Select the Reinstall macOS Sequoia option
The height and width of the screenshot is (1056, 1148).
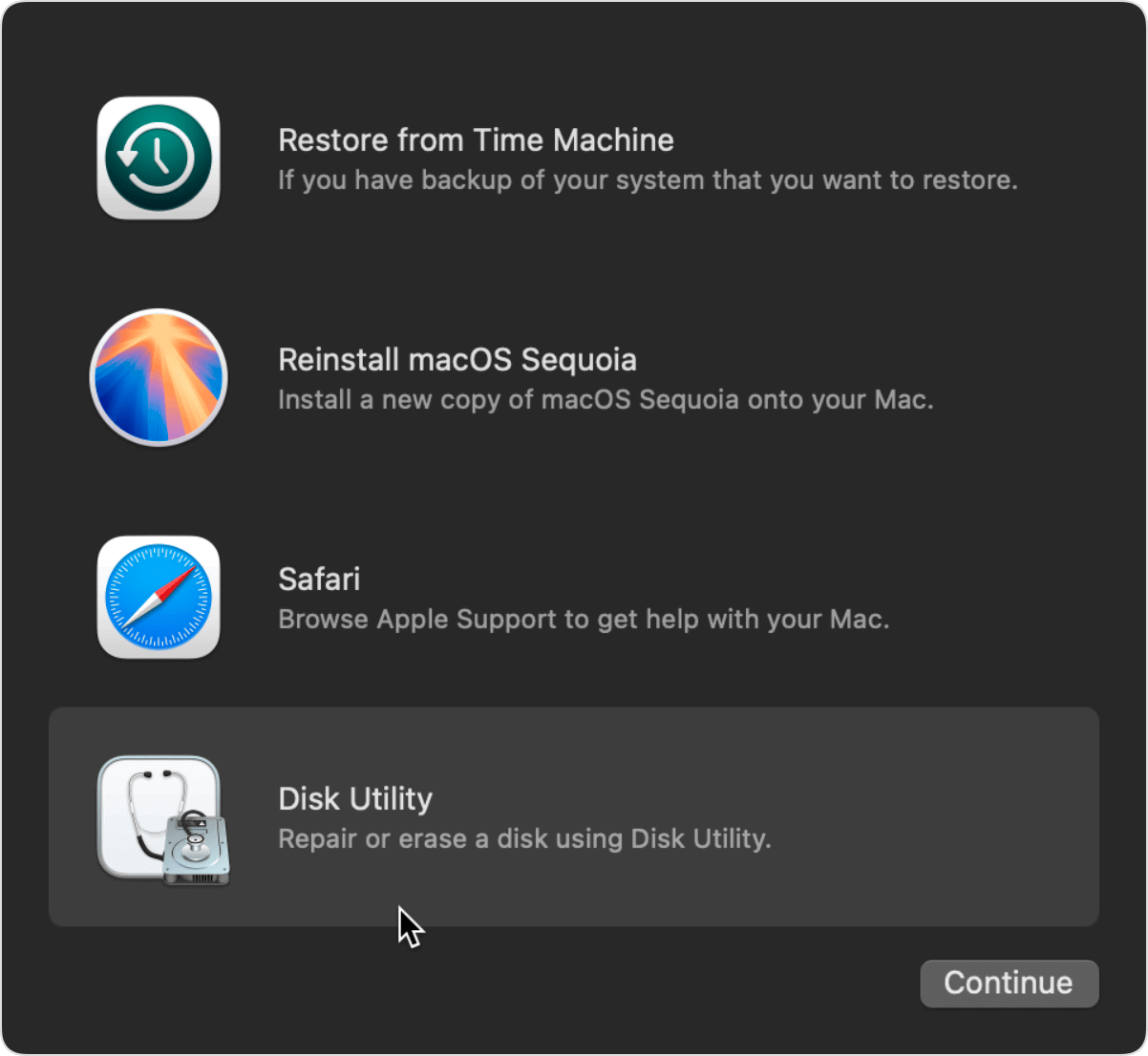point(573,377)
